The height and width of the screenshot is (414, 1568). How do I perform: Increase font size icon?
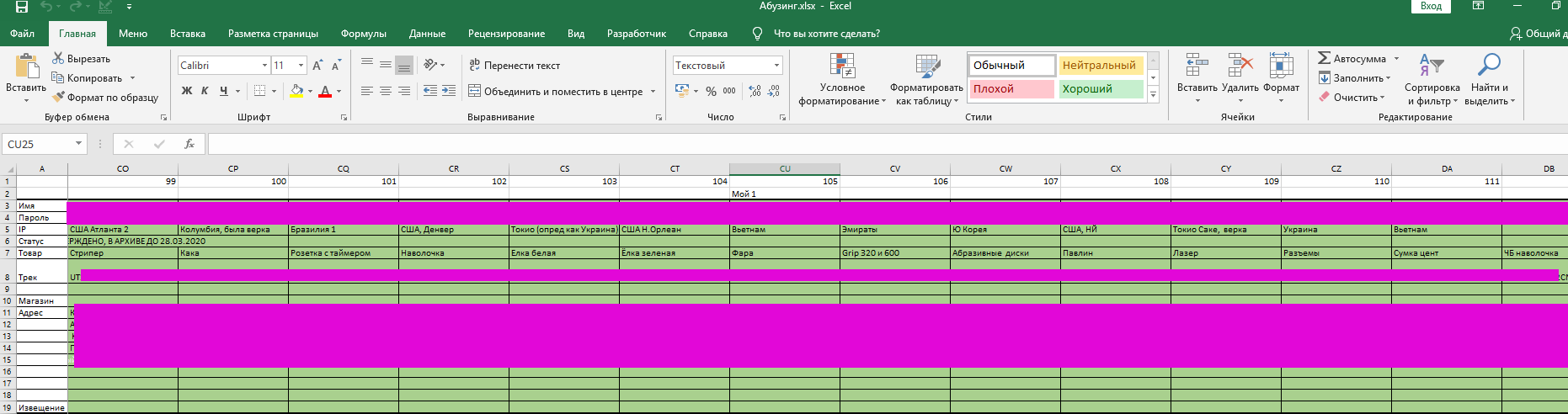317,65
